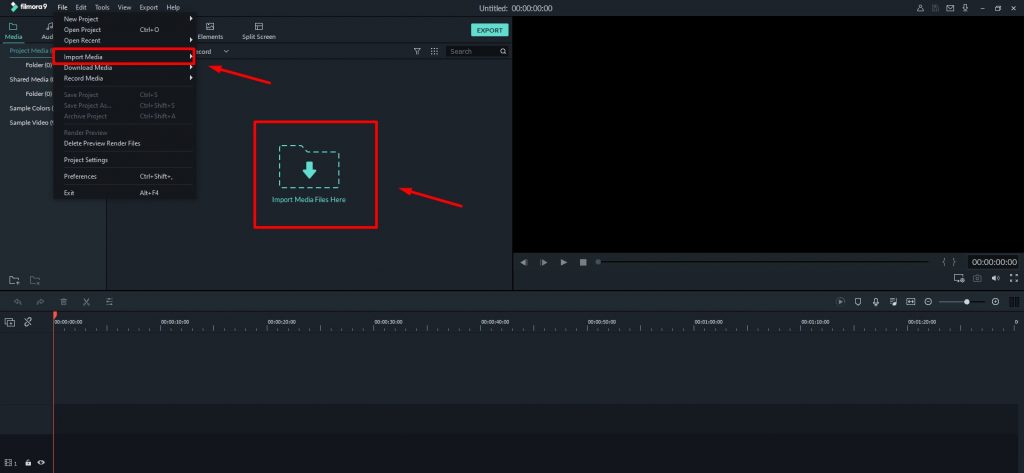Click the Redo arrow in timeline toolbar
The image size is (1024, 473).
click(40, 302)
